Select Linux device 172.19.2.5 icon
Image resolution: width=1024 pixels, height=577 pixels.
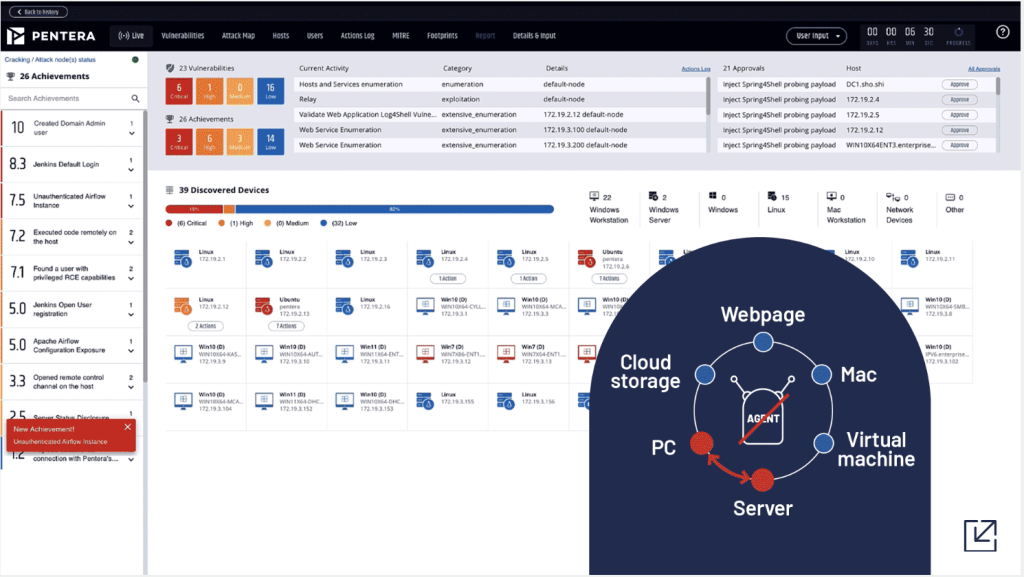coord(505,258)
